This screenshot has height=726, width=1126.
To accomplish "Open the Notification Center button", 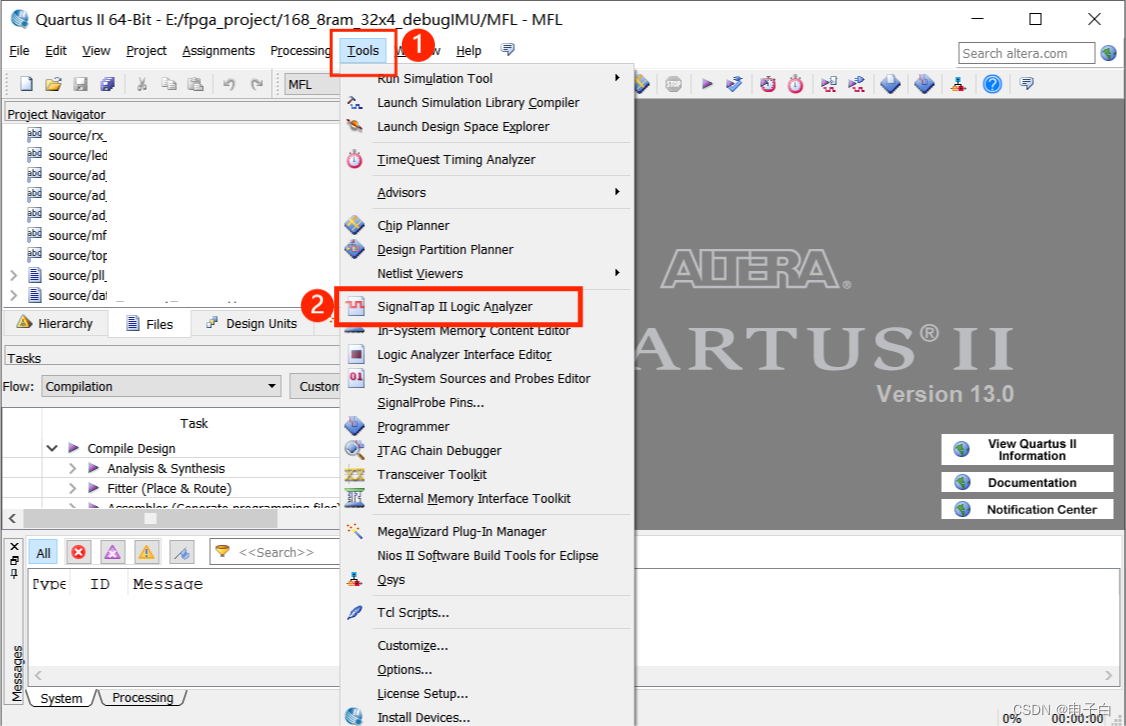I will (1027, 509).
